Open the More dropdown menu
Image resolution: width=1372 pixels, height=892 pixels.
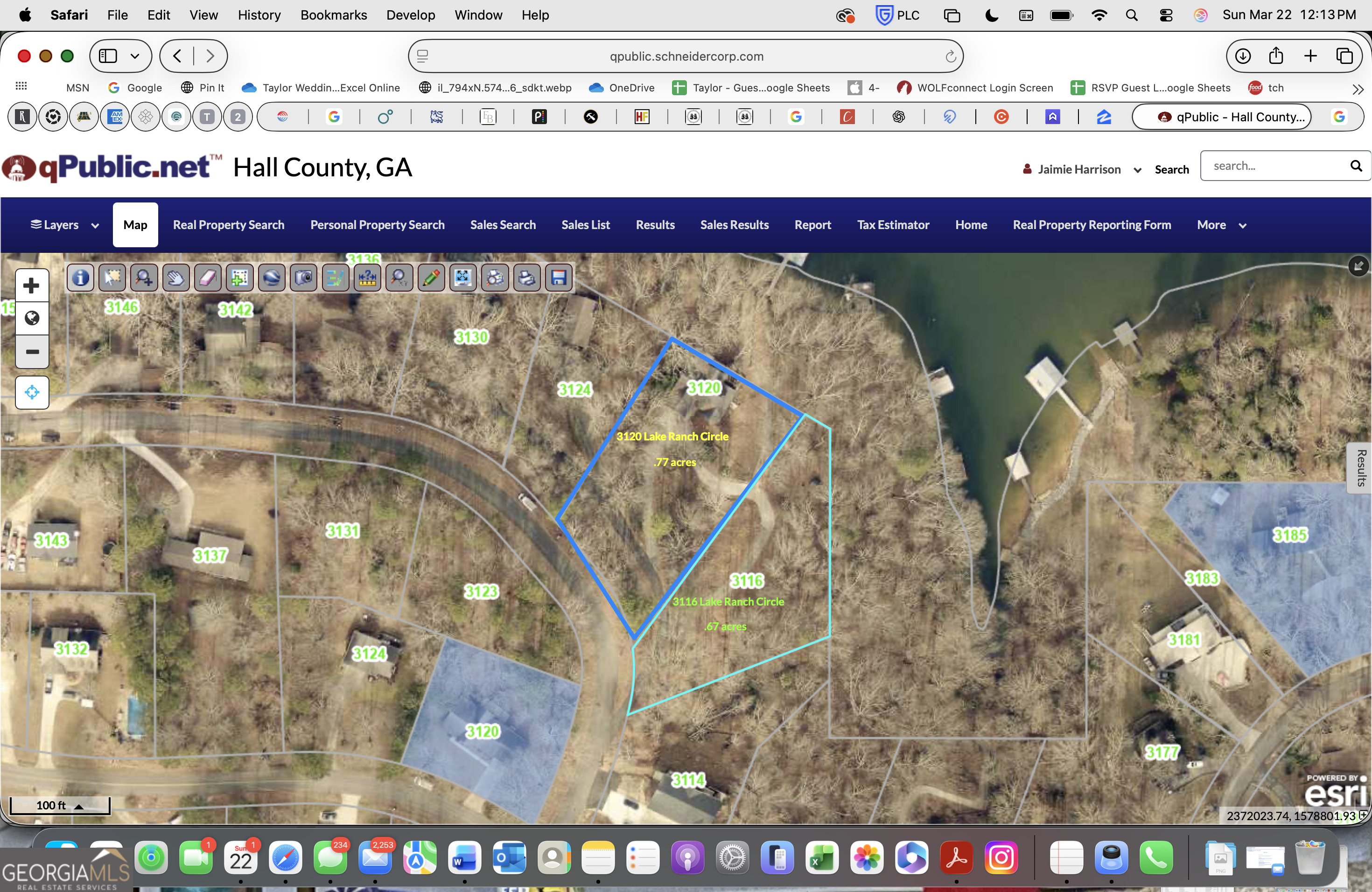tap(1222, 225)
